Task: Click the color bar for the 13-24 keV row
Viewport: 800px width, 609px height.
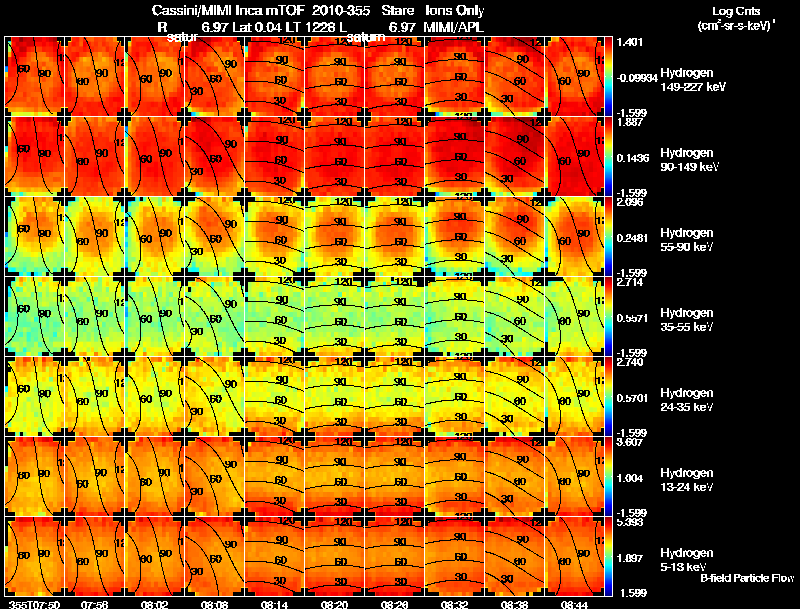Action: coord(608,477)
